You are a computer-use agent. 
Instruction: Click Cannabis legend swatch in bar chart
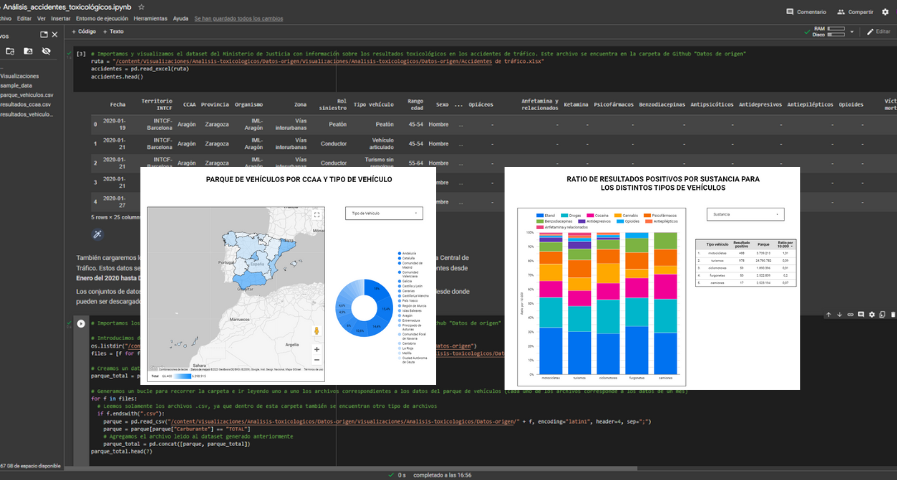(618, 216)
